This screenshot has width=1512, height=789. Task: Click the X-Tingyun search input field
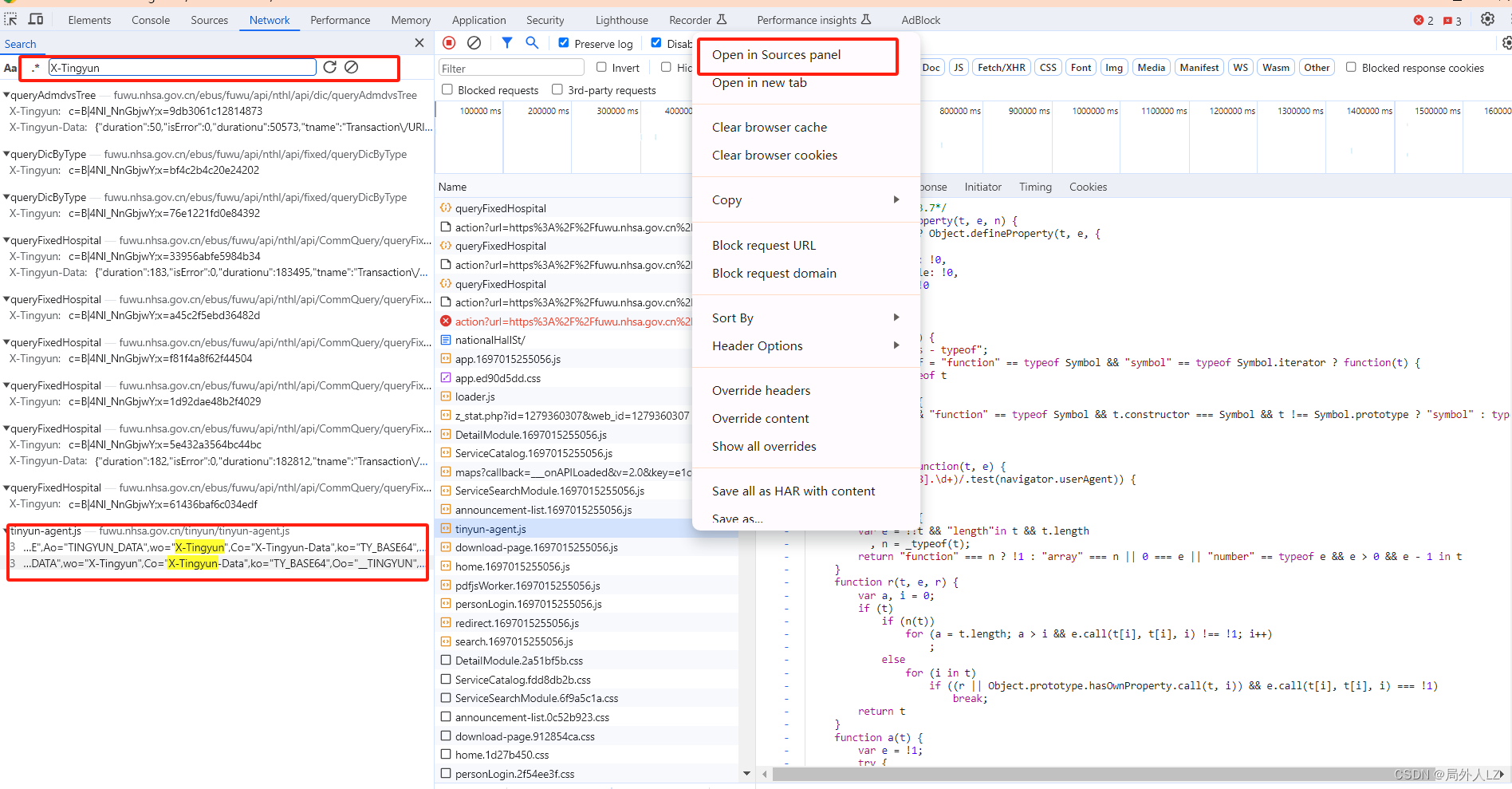pos(183,68)
